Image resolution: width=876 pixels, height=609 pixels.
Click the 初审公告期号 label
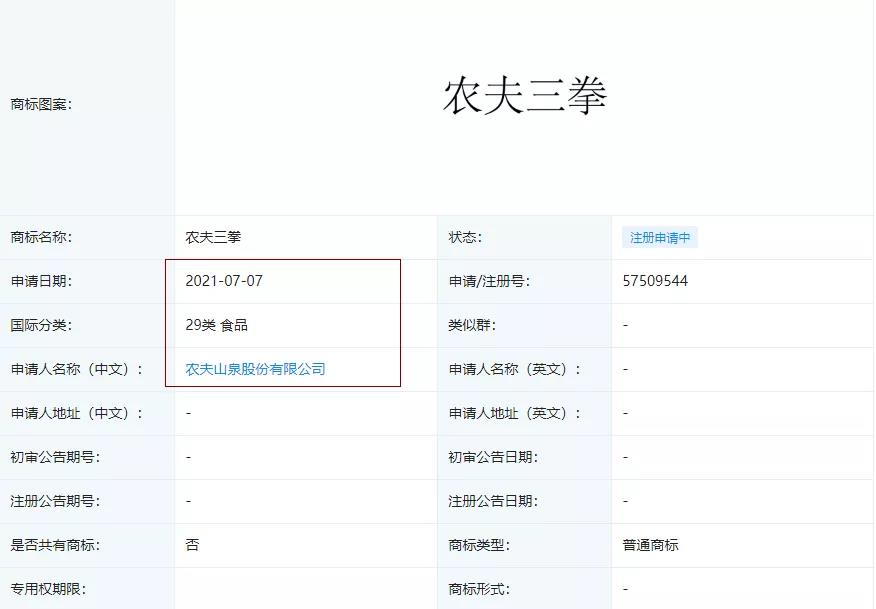click(55, 458)
